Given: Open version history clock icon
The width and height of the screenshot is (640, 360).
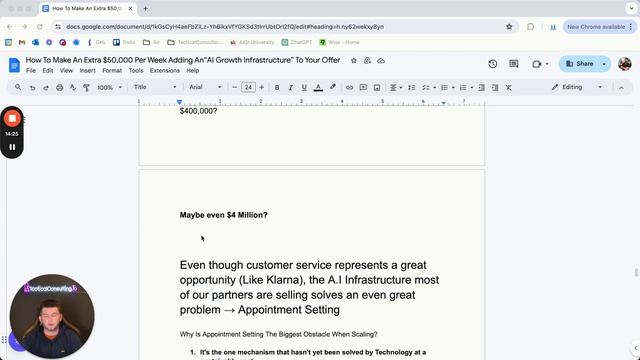Looking at the screenshot, I should coord(493,64).
